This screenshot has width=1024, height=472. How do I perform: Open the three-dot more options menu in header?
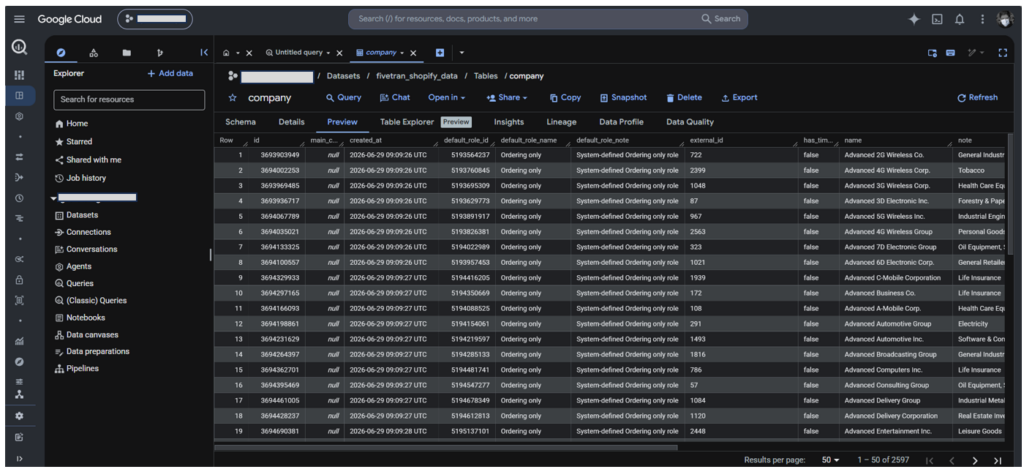(982, 19)
